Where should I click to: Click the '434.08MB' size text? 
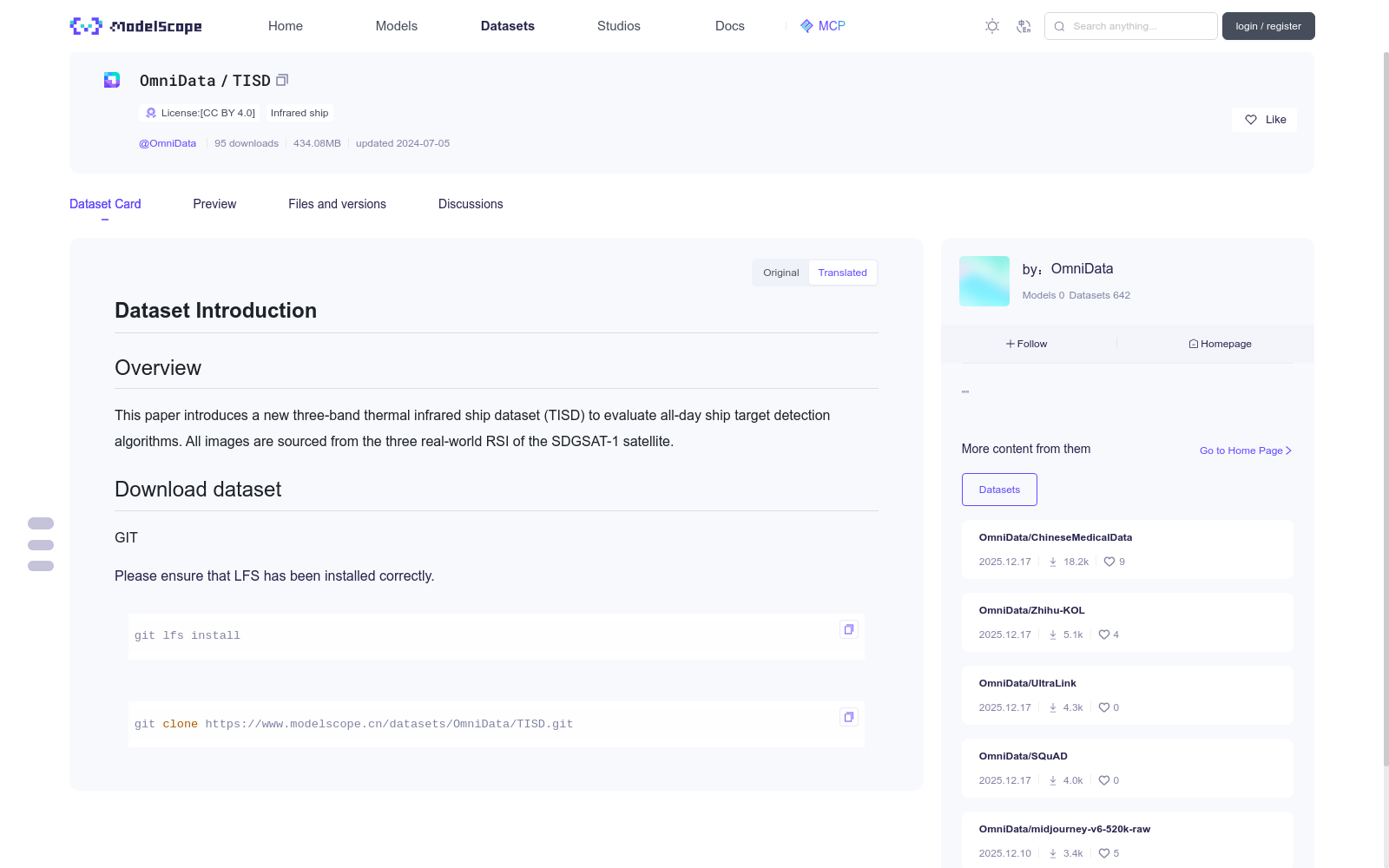click(317, 143)
